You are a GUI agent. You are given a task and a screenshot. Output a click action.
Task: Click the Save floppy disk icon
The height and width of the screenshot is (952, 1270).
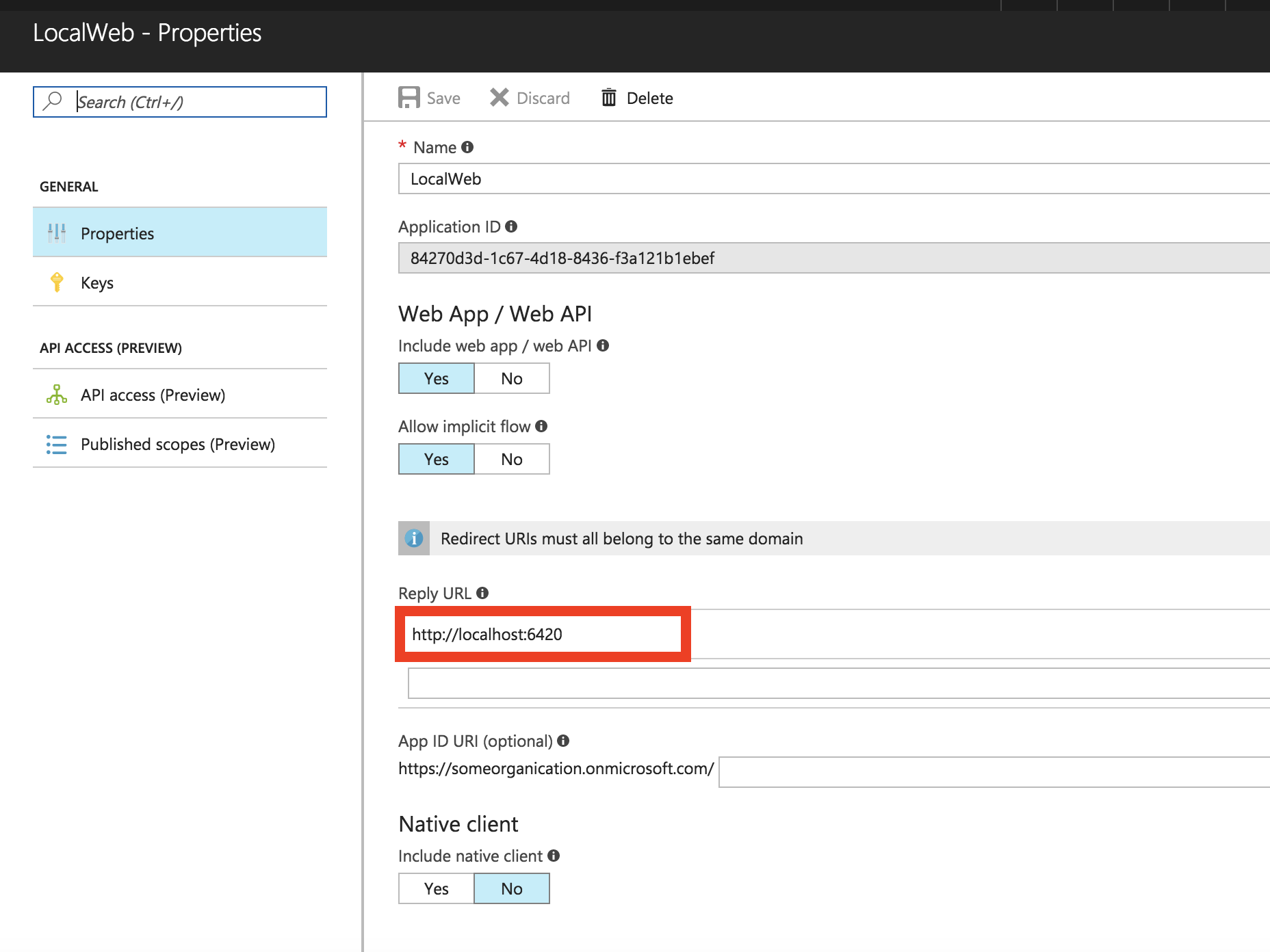pyautogui.click(x=409, y=98)
